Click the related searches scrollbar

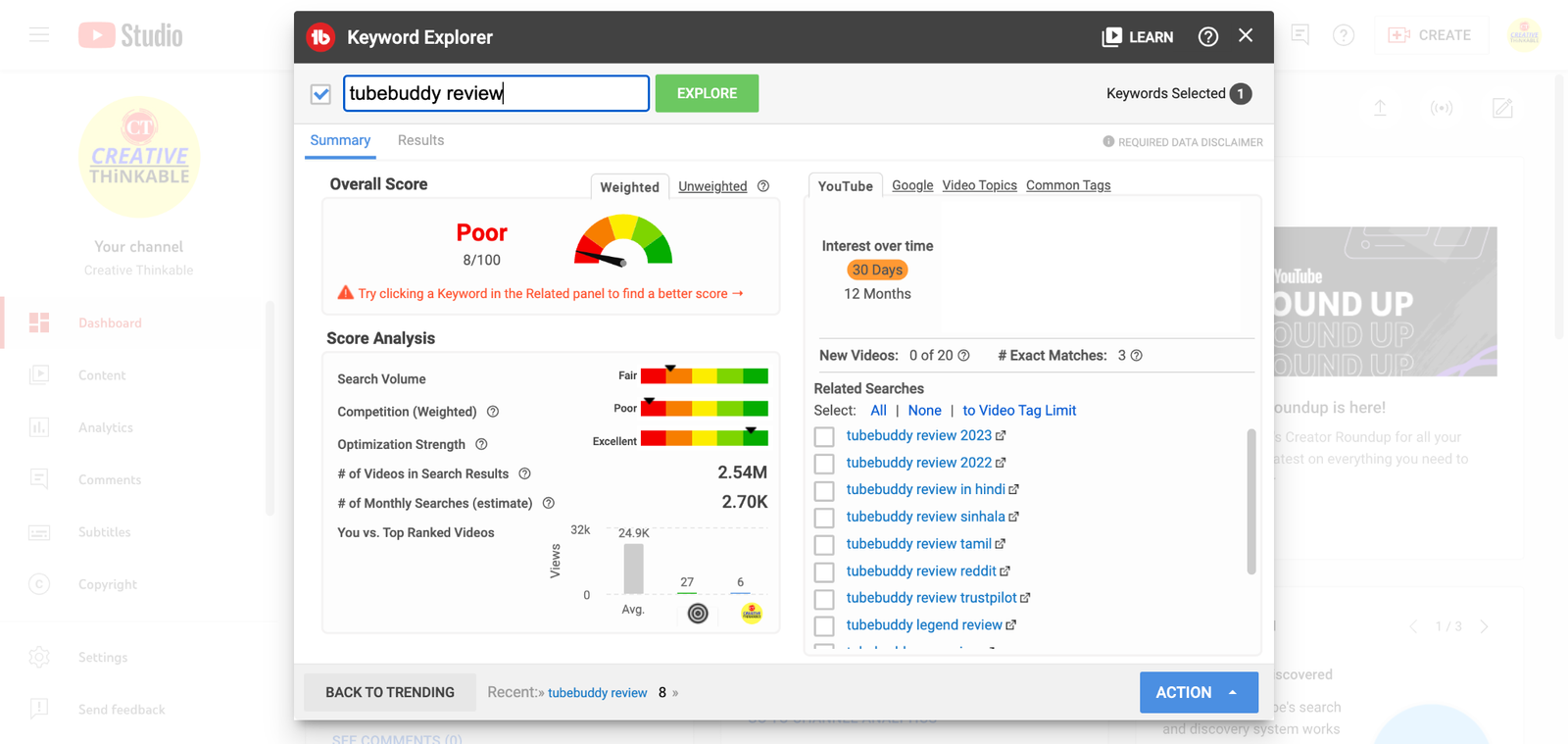click(x=1251, y=502)
